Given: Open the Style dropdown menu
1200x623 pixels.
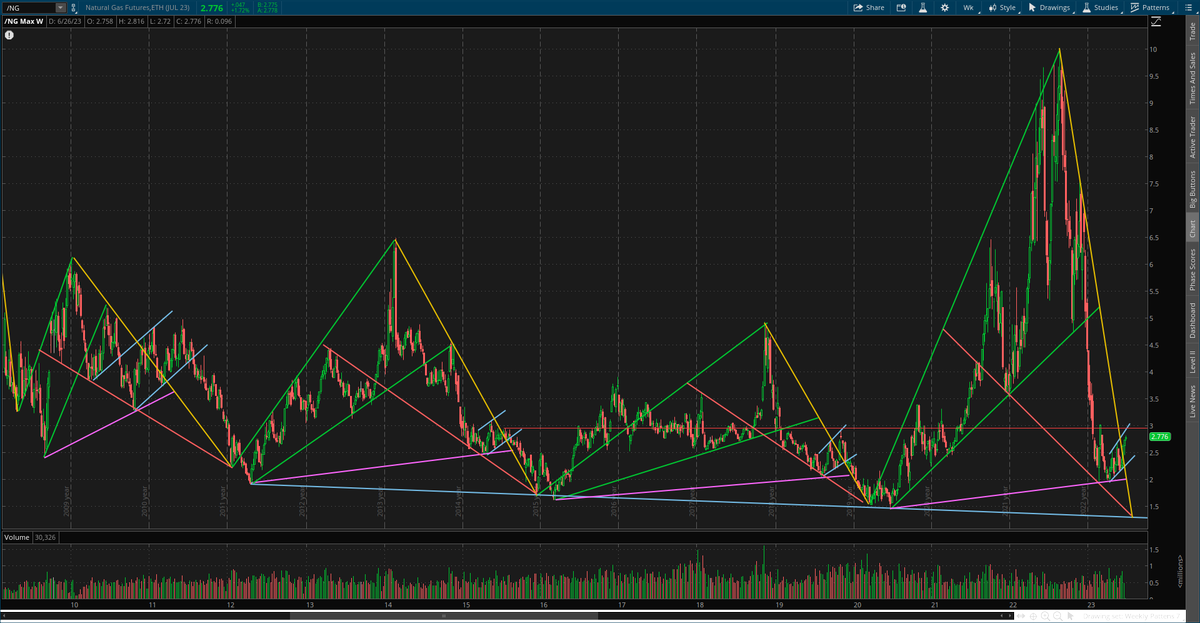Looking at the screenshot, I should point(1001,8).
